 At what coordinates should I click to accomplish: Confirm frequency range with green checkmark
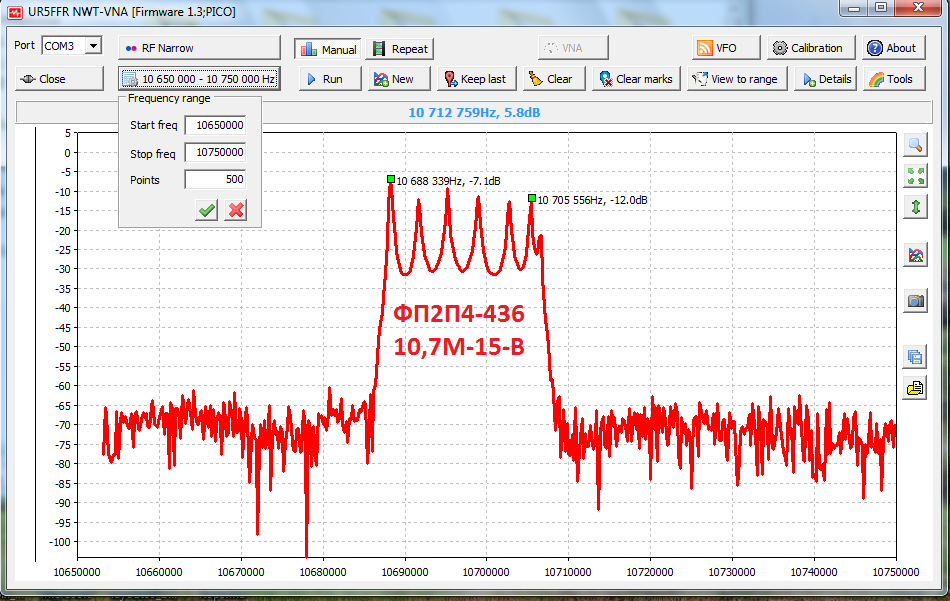(206, 210)
